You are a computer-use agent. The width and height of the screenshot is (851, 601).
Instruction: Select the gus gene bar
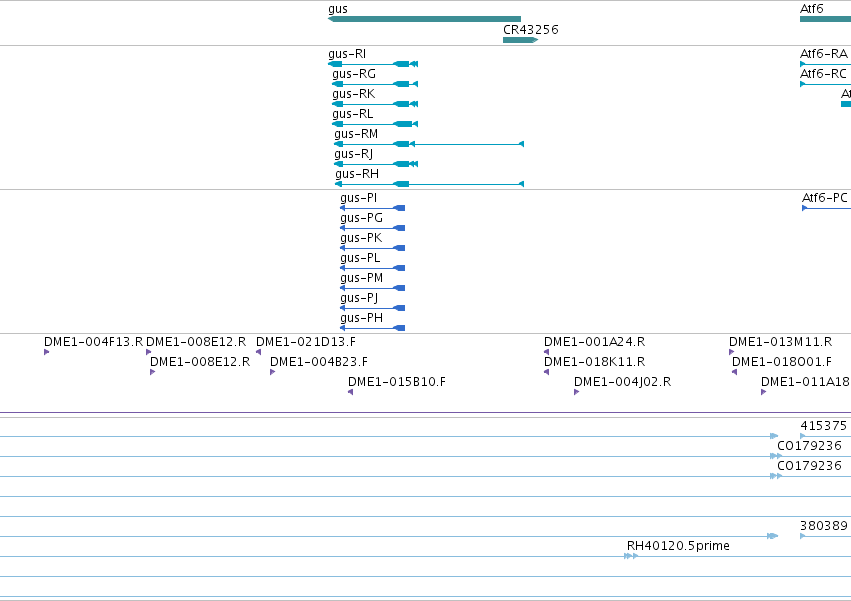[x=424, y=19]
